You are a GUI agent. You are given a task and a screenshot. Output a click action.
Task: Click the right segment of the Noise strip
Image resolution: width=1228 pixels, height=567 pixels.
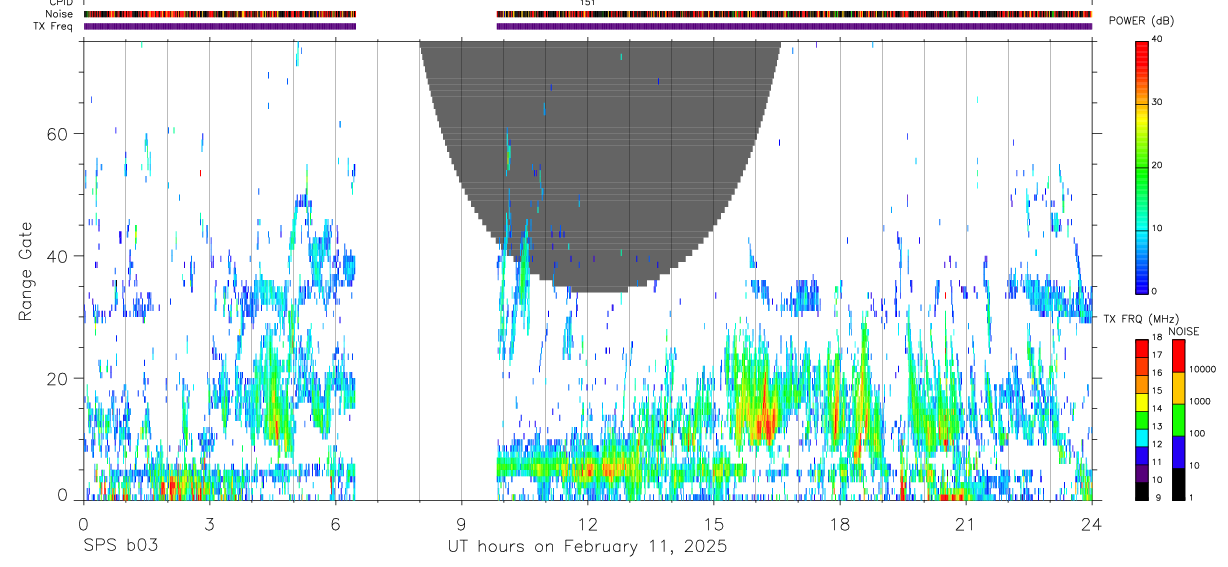pyautogui.click(x=794, y=14)
